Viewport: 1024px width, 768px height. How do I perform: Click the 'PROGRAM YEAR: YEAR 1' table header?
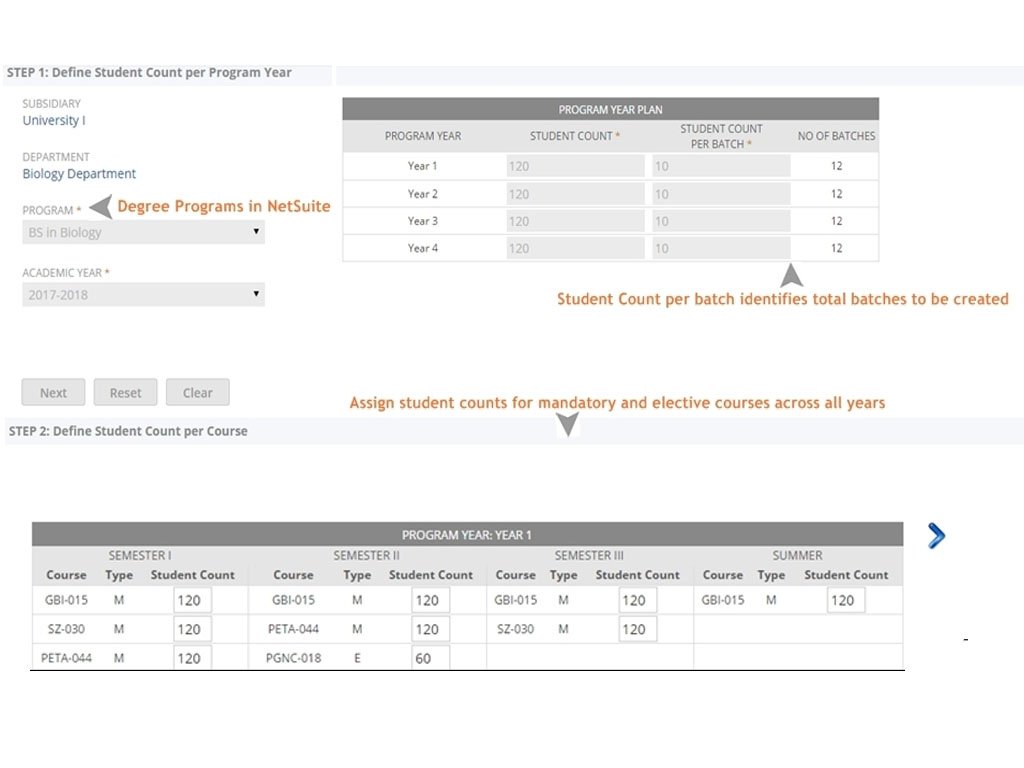pyautogui.click(x=467, y=534)
